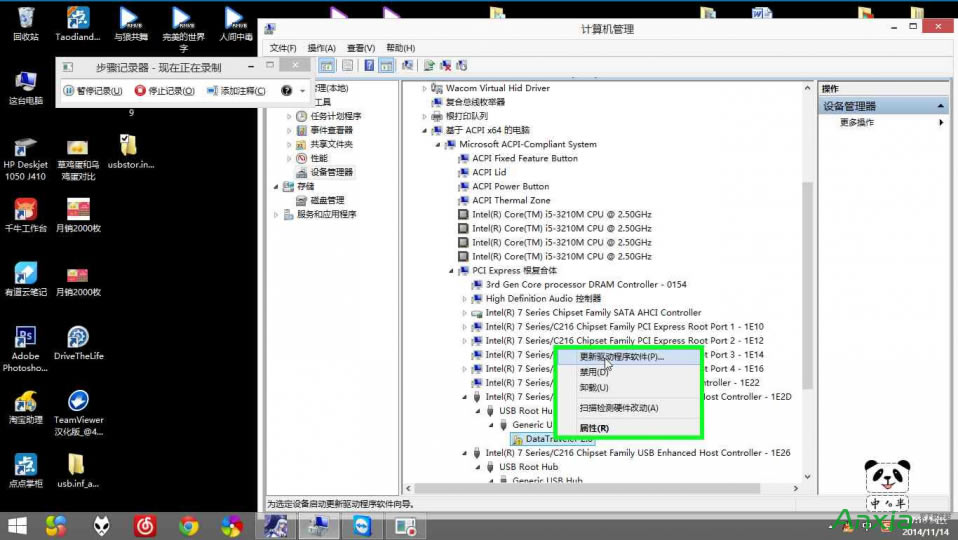The height and width of the screenshot is (540, 958).
Task: Choose 属性(R) in context menu
Action: click(629, 428)
